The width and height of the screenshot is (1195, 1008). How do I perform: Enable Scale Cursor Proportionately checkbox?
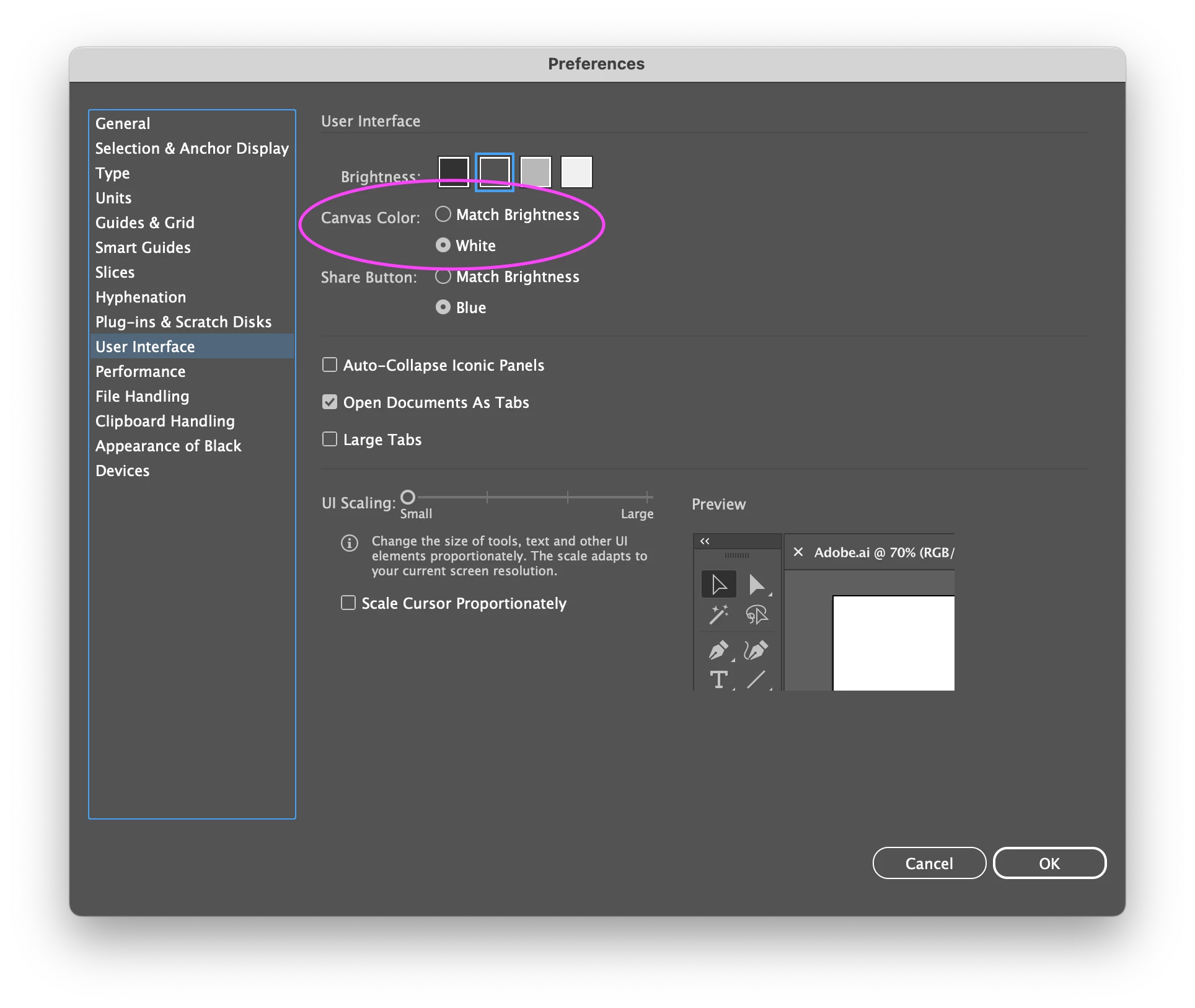click(x=348, y=603)
